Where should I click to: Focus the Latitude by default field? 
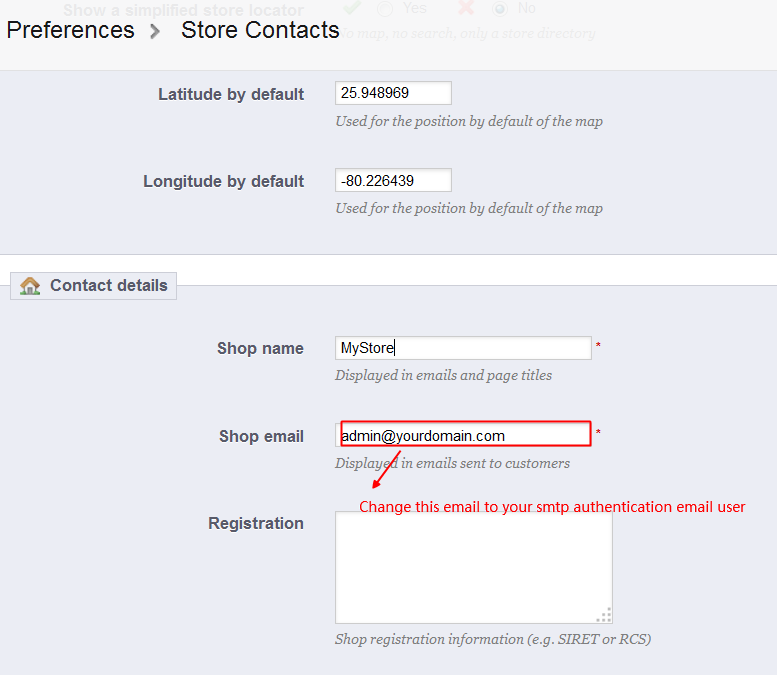coord(393,94)
